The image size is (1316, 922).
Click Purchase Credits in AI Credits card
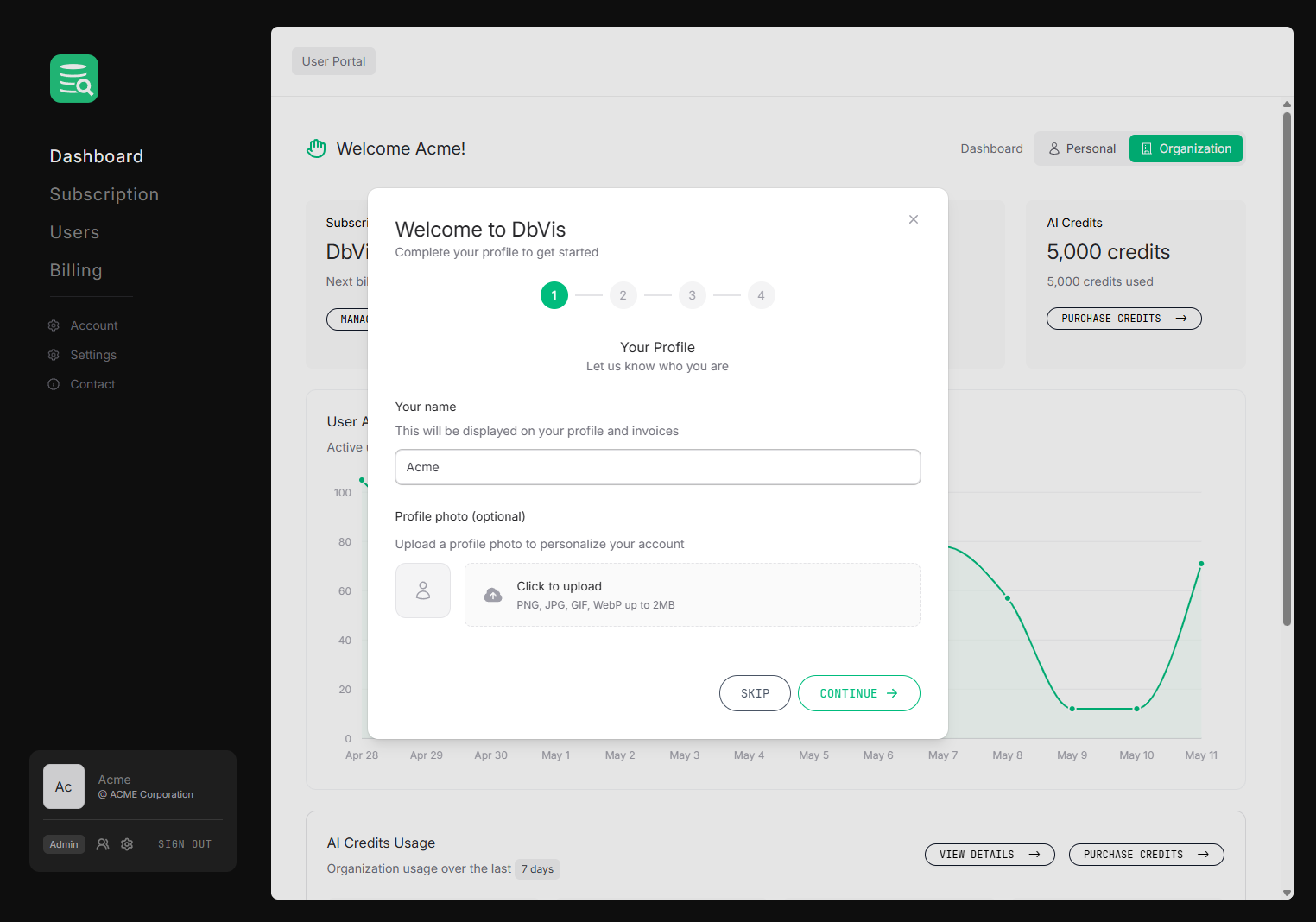1124,319
